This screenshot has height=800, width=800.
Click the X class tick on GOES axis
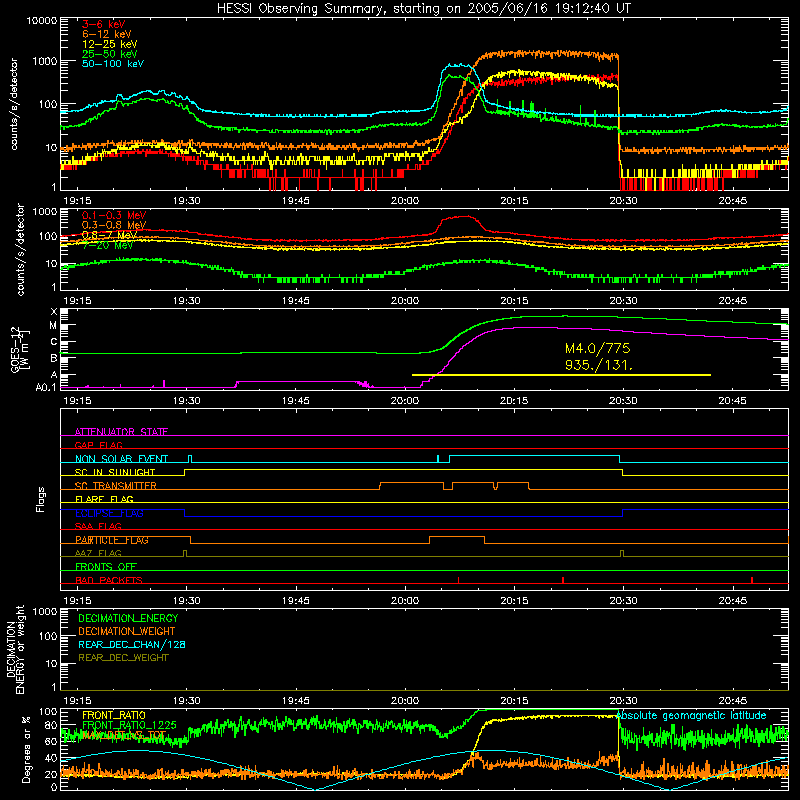click(54, 311)
